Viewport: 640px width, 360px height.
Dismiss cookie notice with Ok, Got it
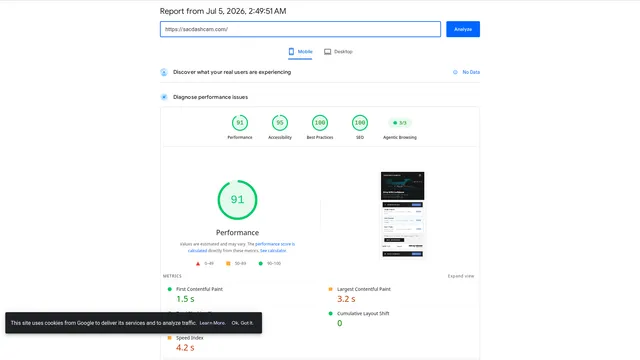pos(242,323)
